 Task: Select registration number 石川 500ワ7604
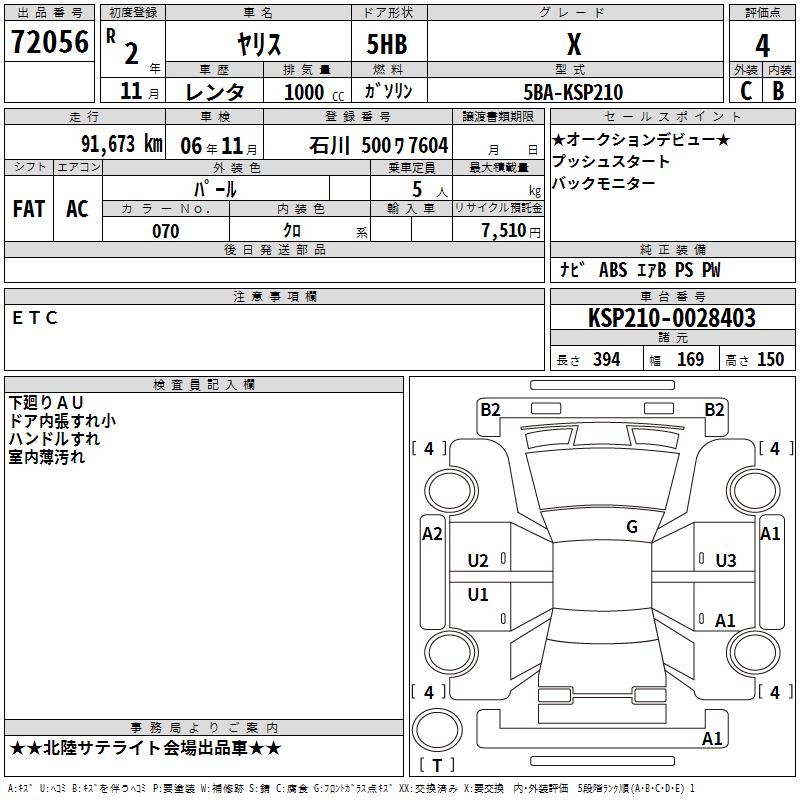point(379,145)
